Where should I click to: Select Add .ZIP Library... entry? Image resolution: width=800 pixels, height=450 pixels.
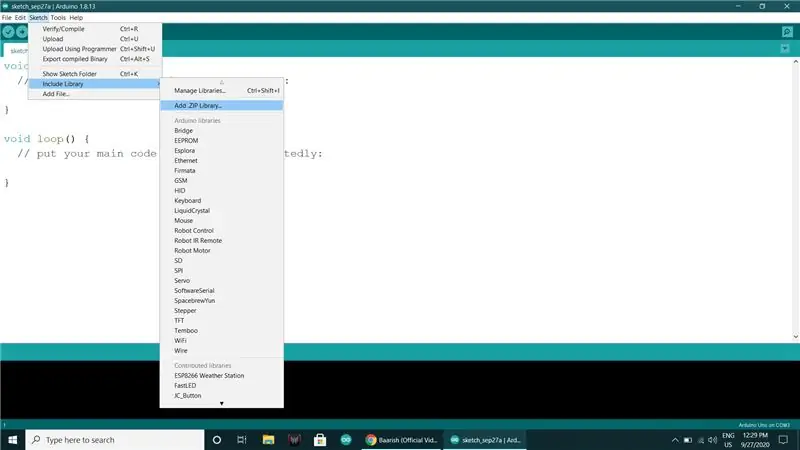(x=221, y=106)
